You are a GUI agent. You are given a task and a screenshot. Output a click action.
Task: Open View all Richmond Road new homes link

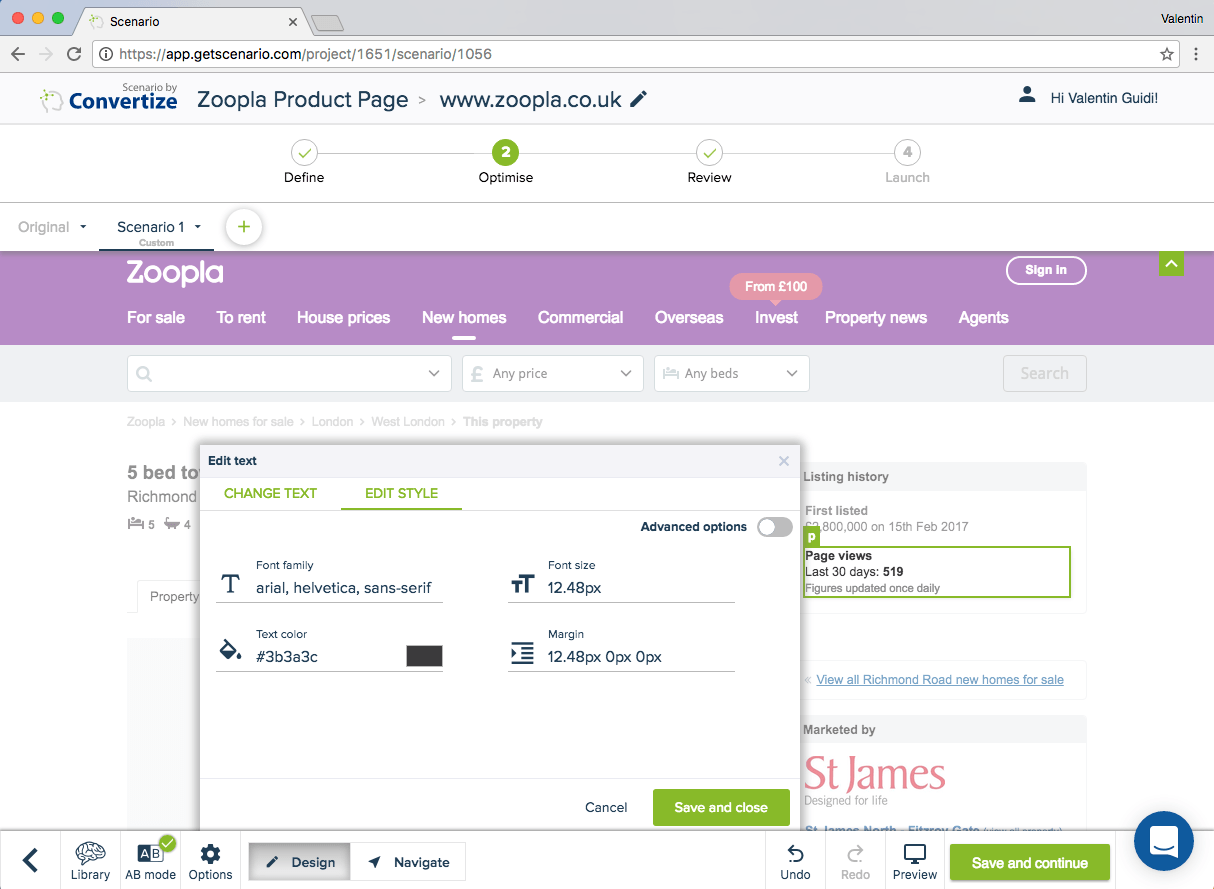point(940,679)
